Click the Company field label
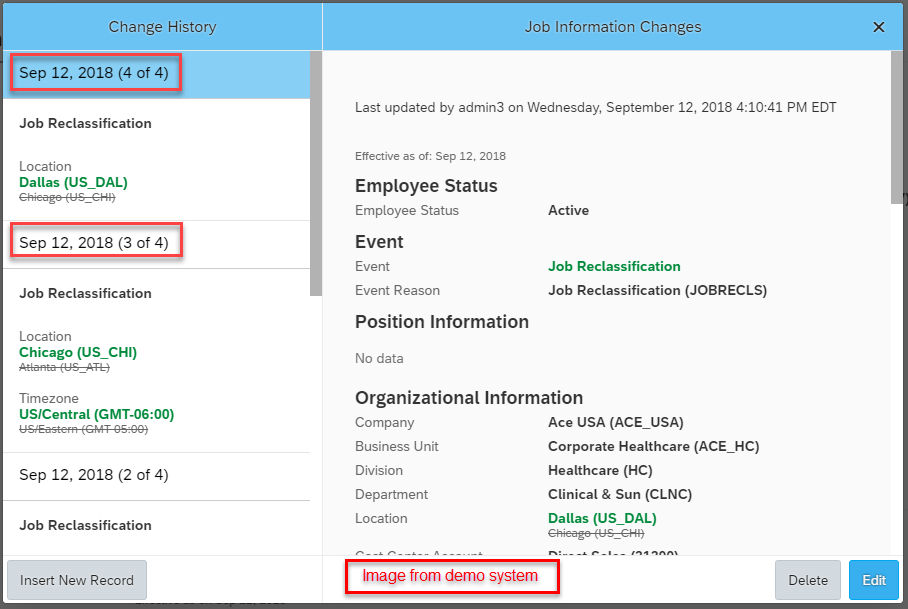This screenshot has width=908, height=609. point(385,423)
